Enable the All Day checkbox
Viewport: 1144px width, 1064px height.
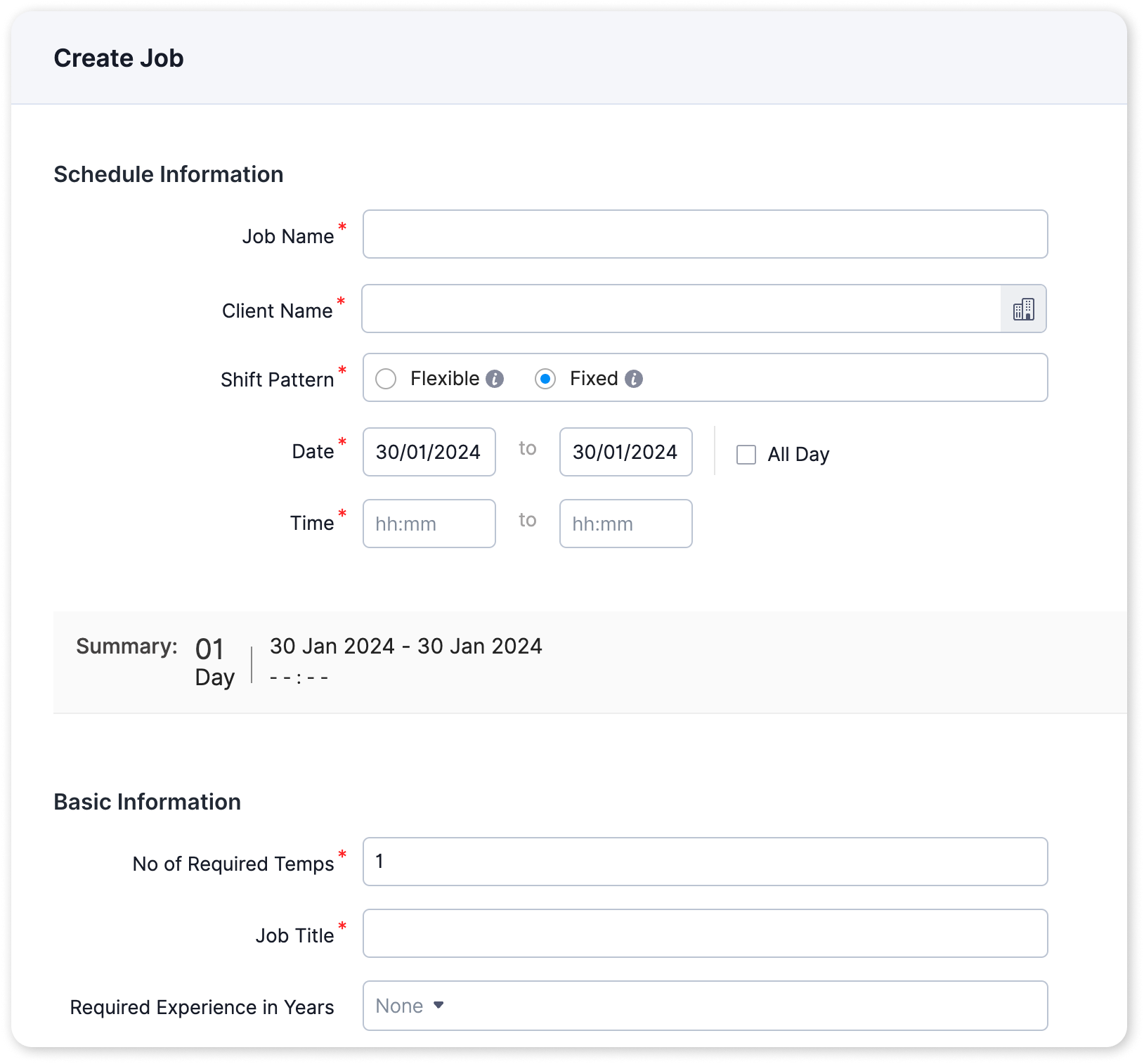746,455
